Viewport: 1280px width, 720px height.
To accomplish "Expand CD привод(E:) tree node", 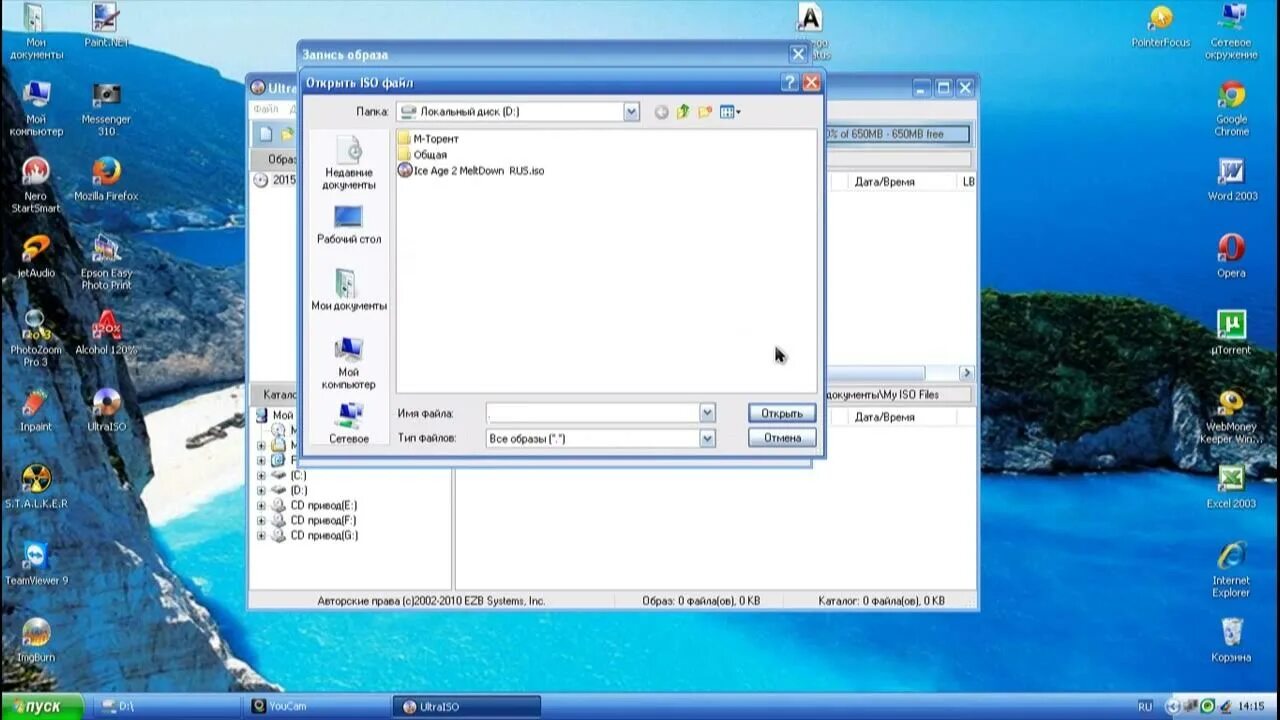I will click(x=261, y=506).
